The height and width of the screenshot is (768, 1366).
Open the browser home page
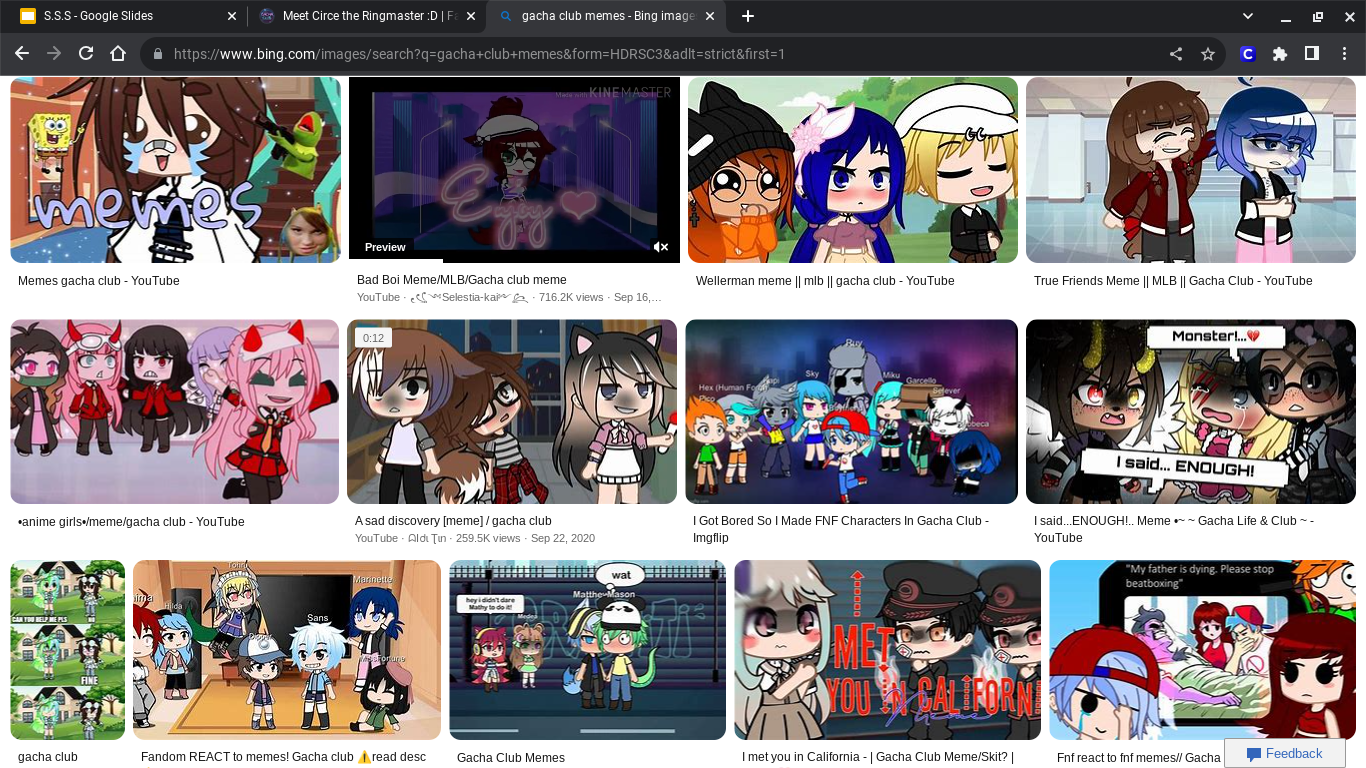pyautogui.click(x=118, y=54)
